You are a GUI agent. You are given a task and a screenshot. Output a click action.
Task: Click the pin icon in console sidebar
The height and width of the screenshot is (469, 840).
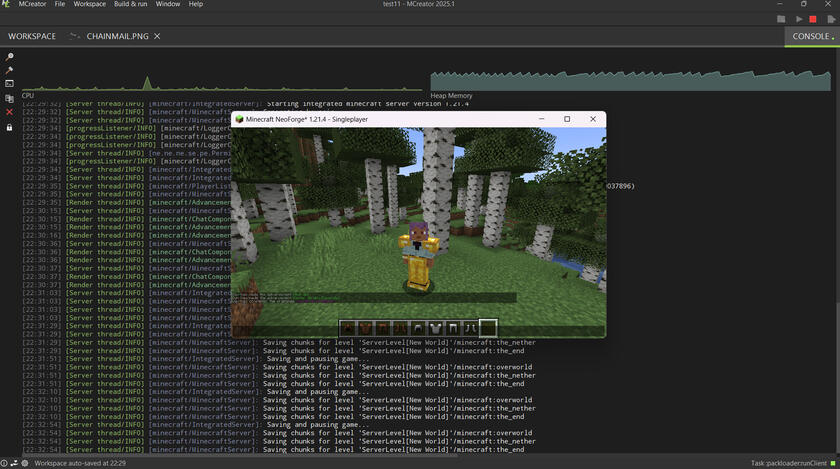pos(9,70)
